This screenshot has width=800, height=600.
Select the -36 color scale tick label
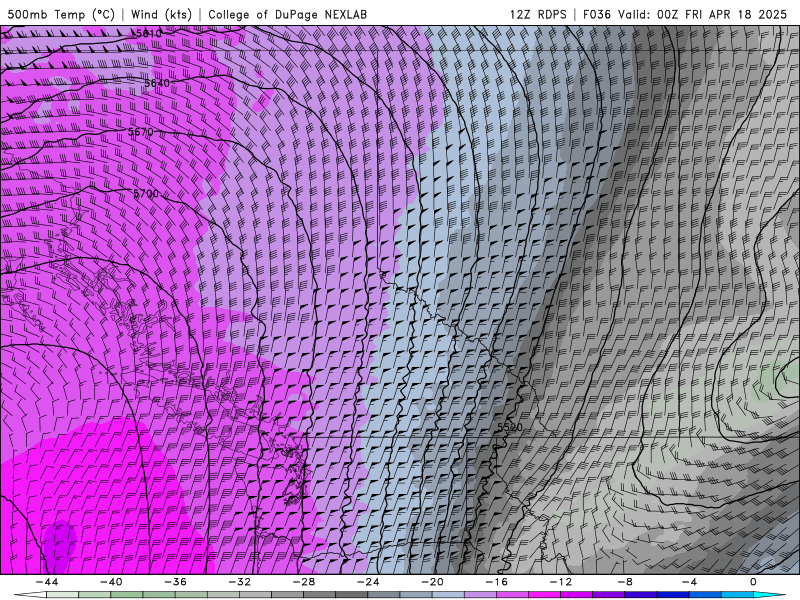(176, 582)
